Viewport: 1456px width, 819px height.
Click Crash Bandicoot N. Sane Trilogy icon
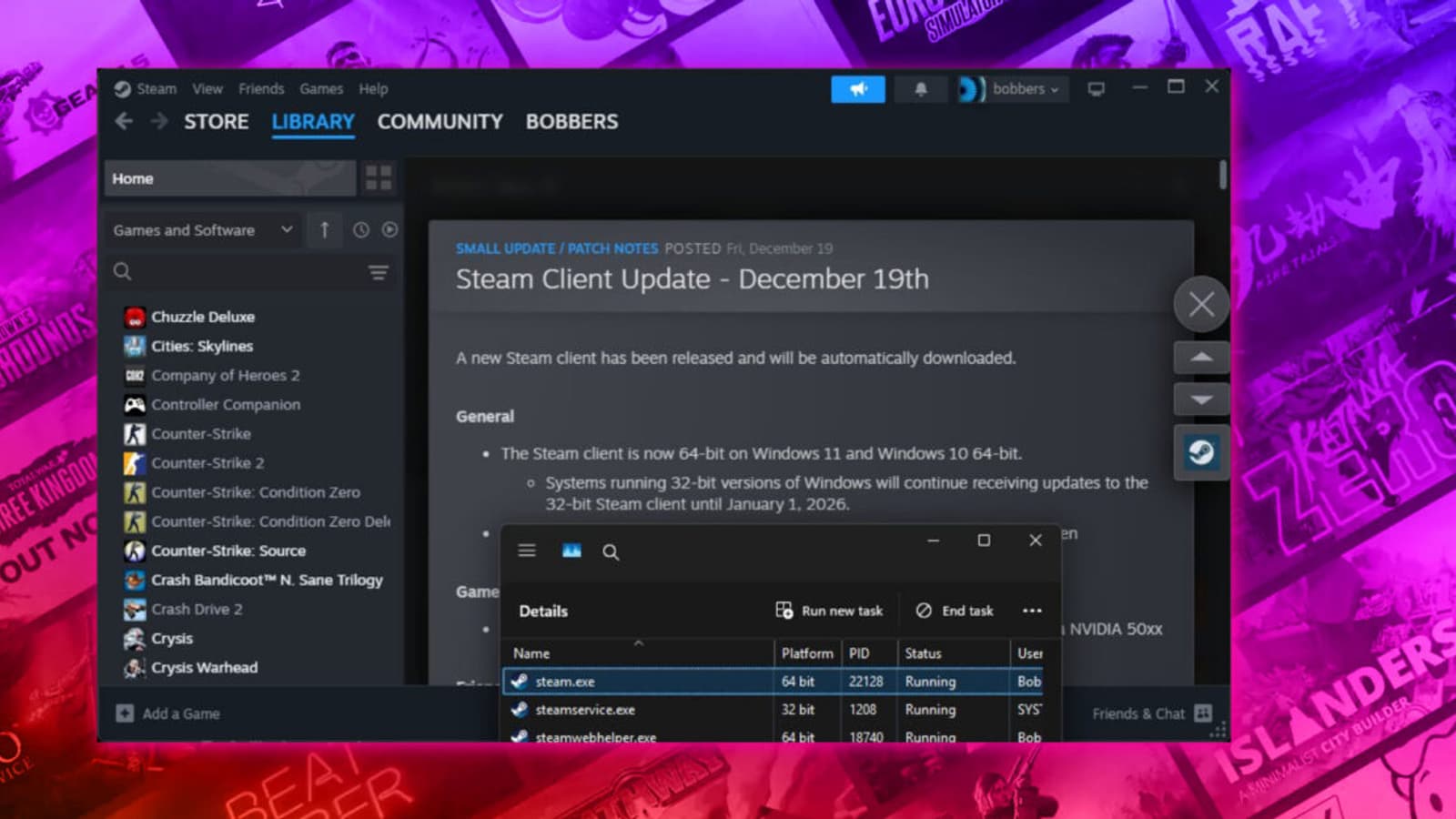pos(135,580)
